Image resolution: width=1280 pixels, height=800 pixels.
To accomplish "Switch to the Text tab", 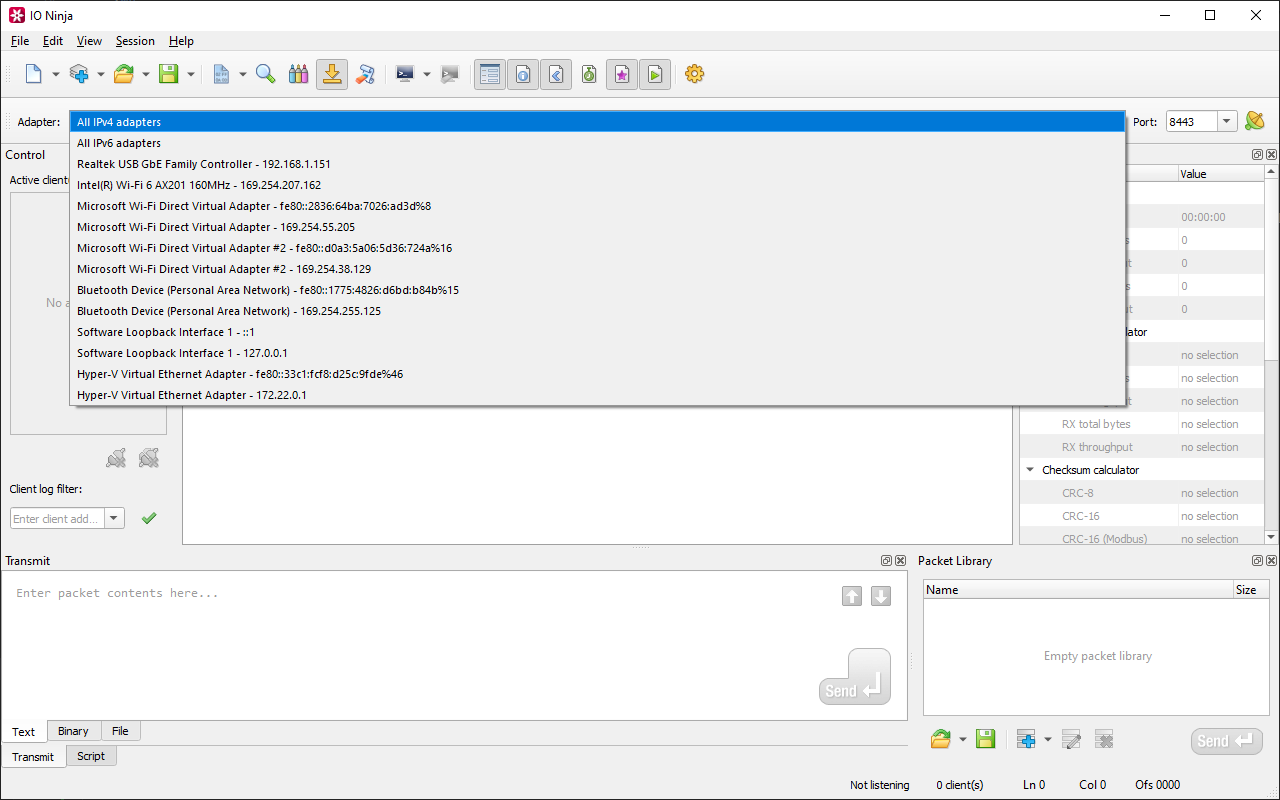I will [24, 732].
